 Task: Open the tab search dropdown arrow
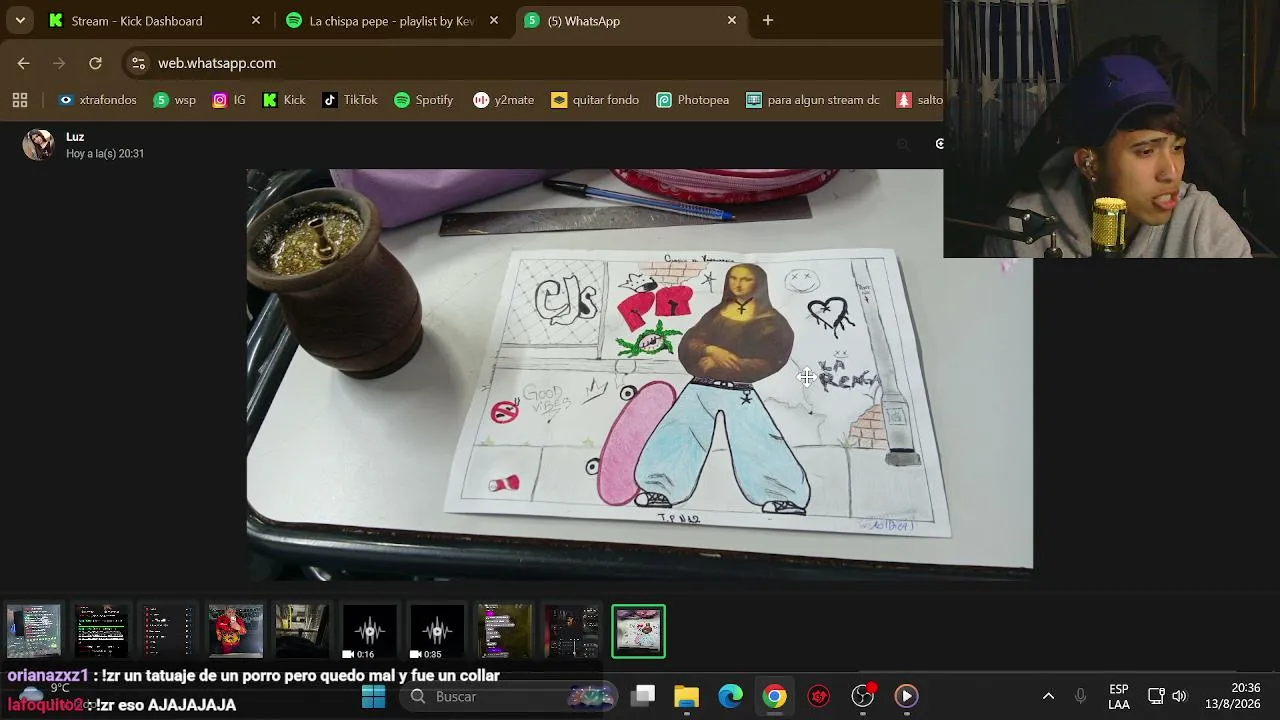[x=20, y=20]
